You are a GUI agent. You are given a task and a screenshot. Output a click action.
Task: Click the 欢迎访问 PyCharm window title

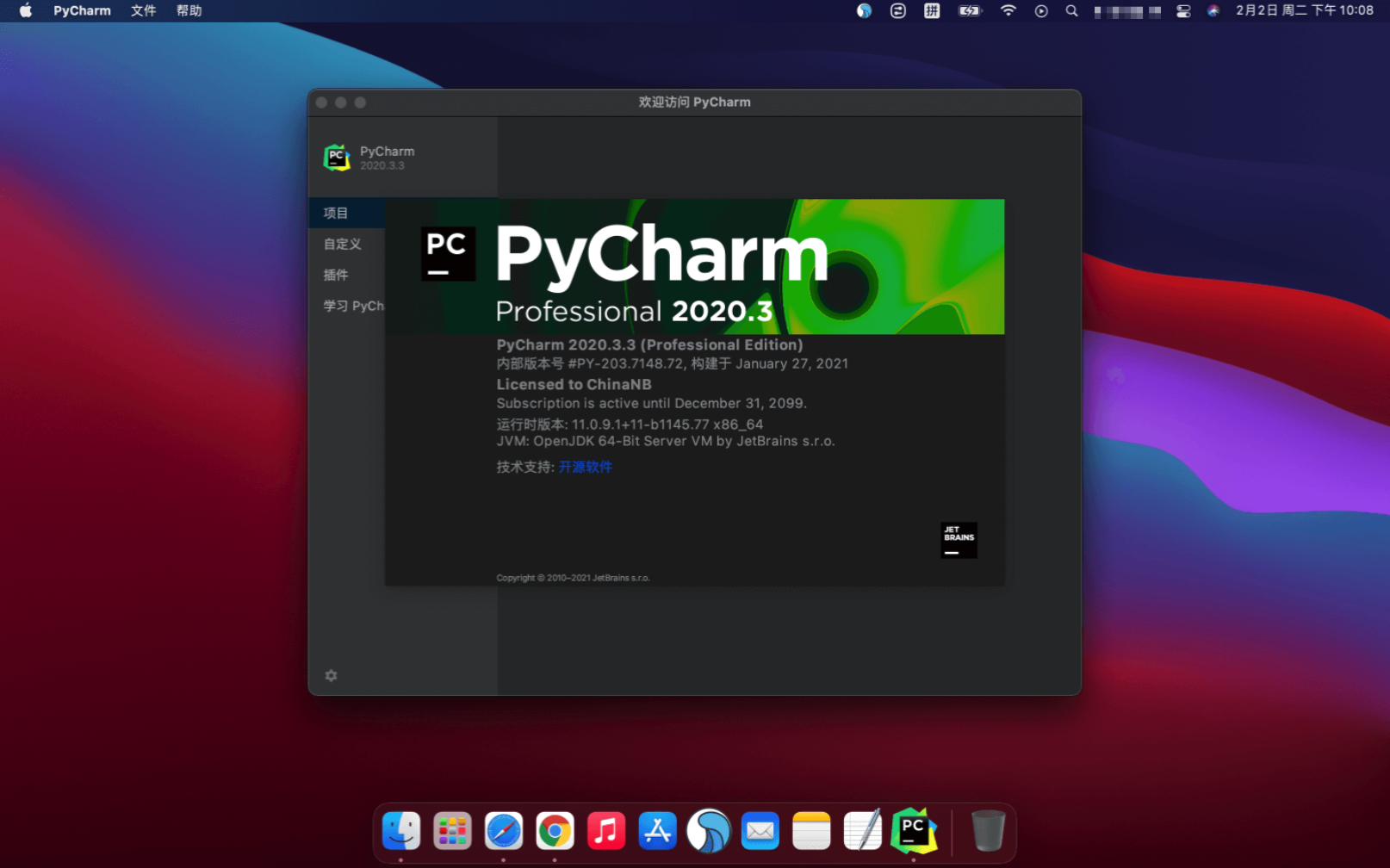click(694, 102)
